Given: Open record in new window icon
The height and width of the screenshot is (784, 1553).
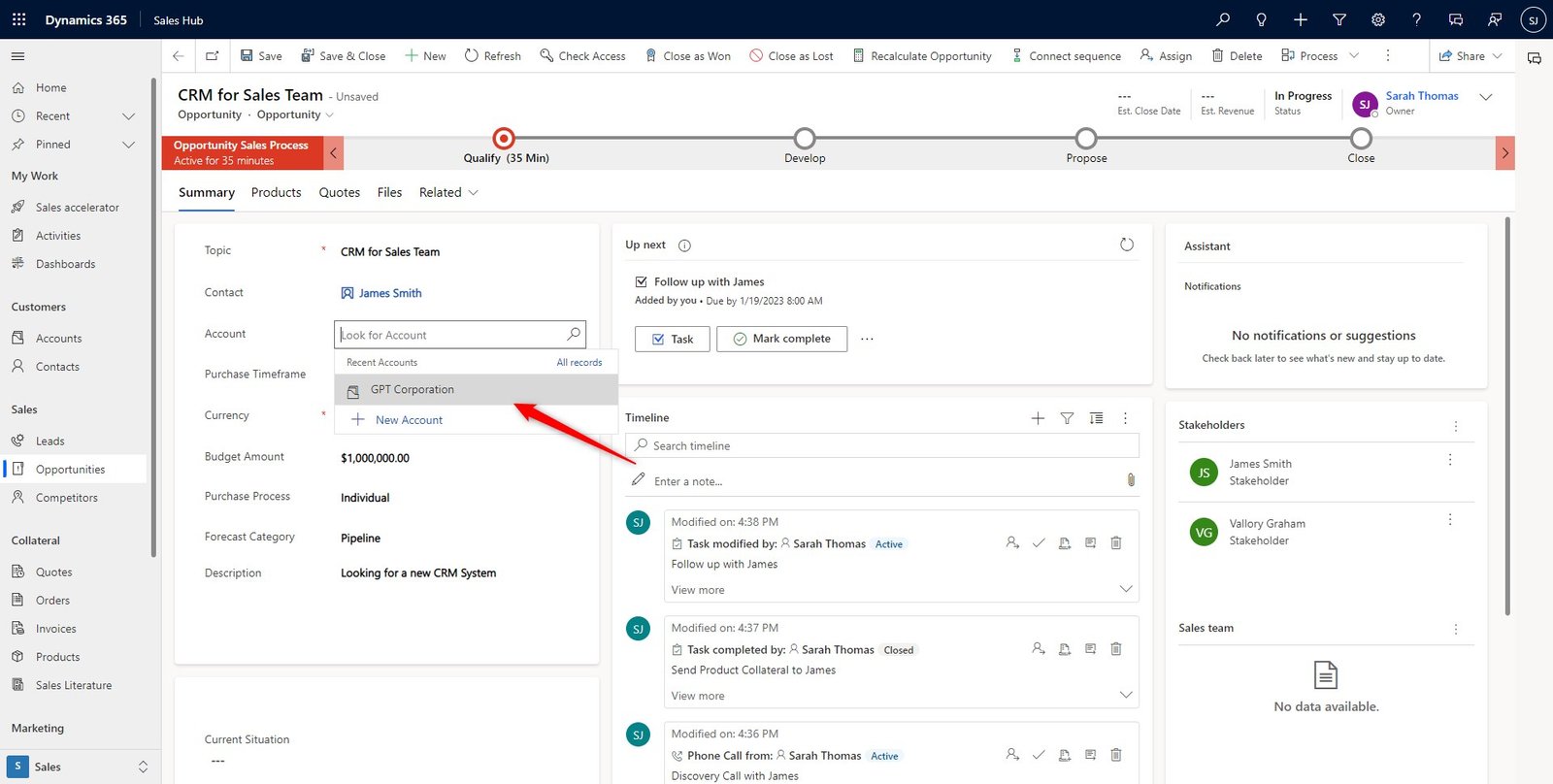Looking at the screenshot, I should coord(213,56).
